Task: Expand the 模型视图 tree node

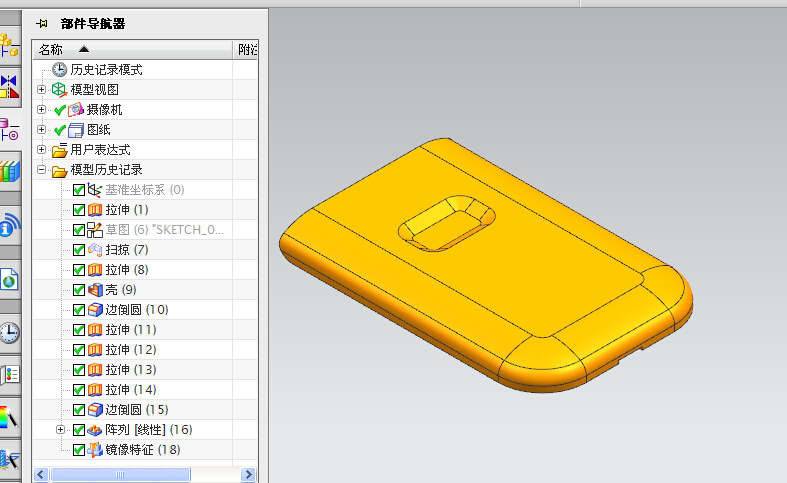Action: pos(41,90)
